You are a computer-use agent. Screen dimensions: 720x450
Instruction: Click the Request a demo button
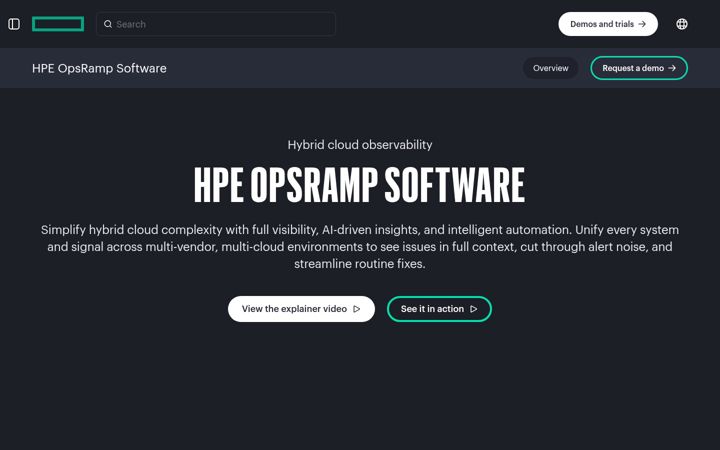(639, 68)
